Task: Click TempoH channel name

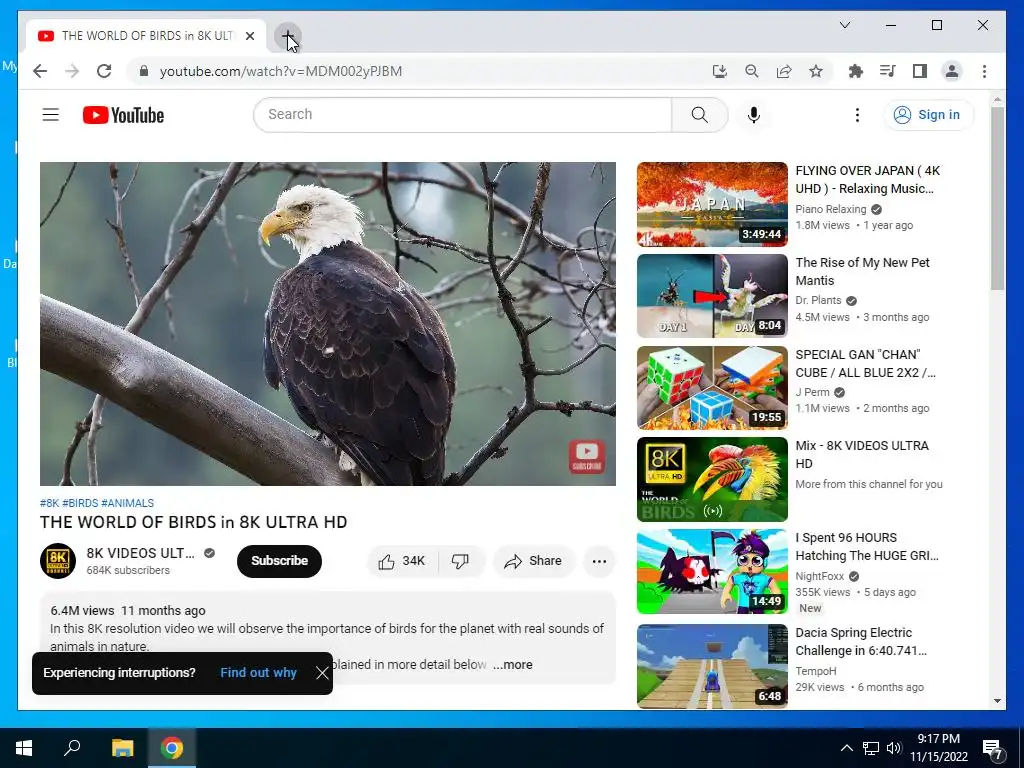Action: tap(816, 671)
